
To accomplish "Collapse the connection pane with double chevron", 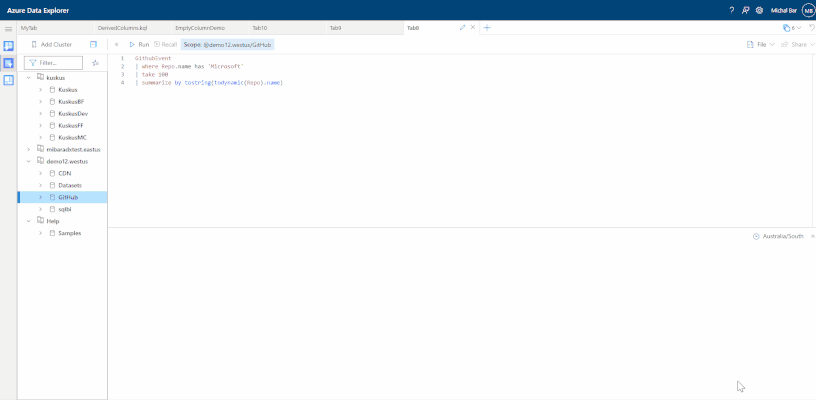I will click(x=117, y=45).
